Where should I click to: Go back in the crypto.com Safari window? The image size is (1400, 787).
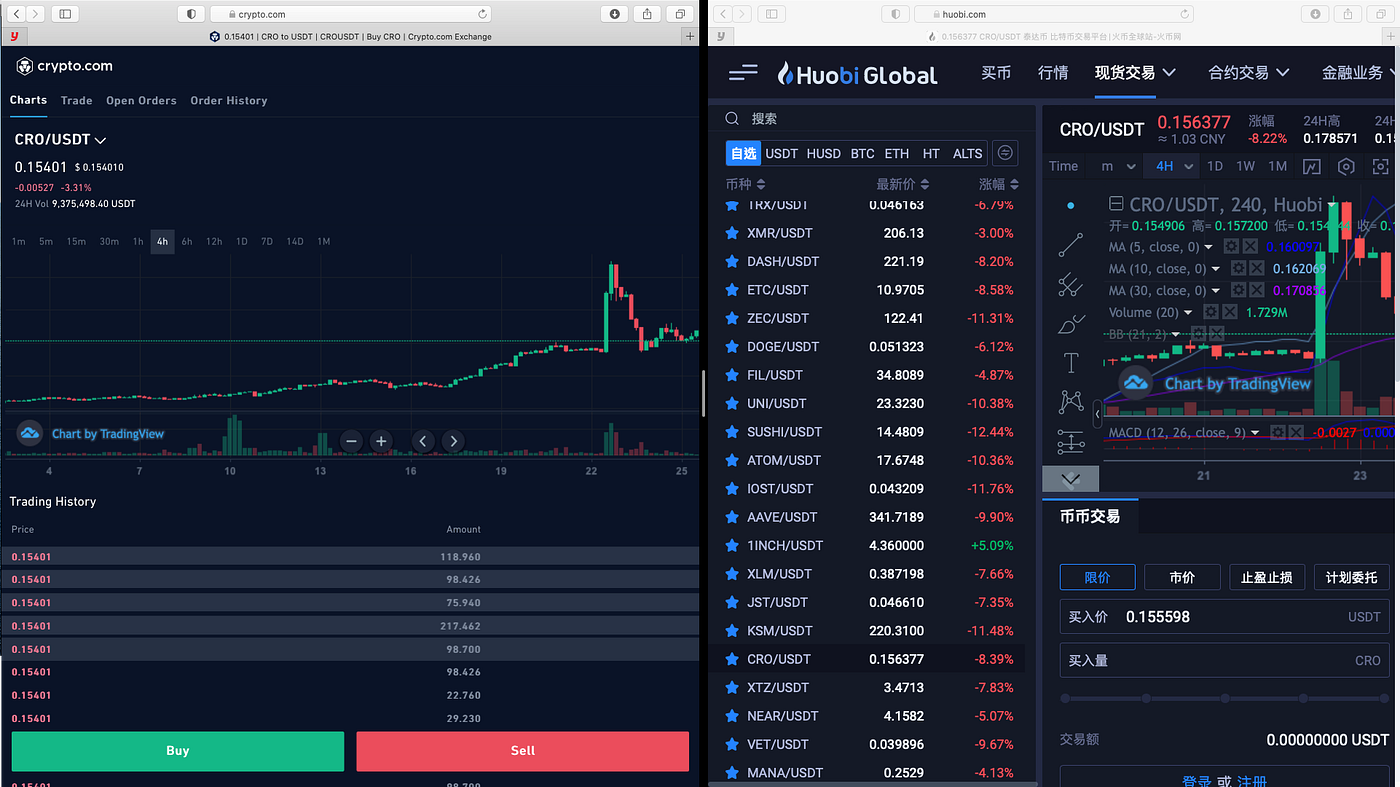[x=16, y=14]
